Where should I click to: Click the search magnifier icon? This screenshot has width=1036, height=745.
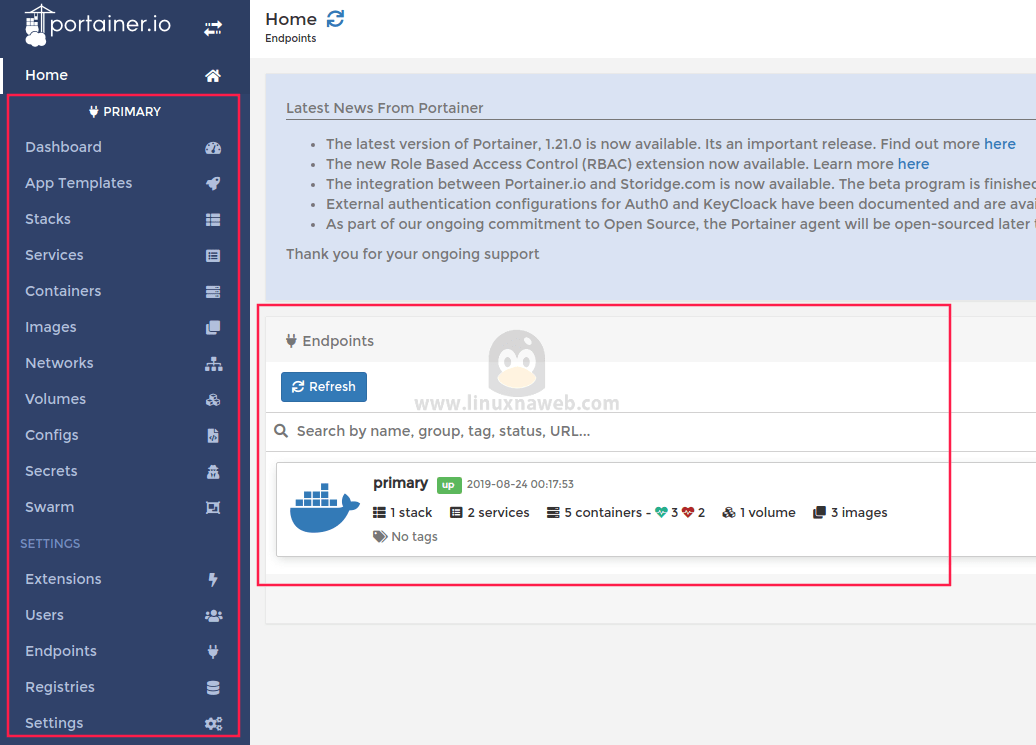click(281, 431)
